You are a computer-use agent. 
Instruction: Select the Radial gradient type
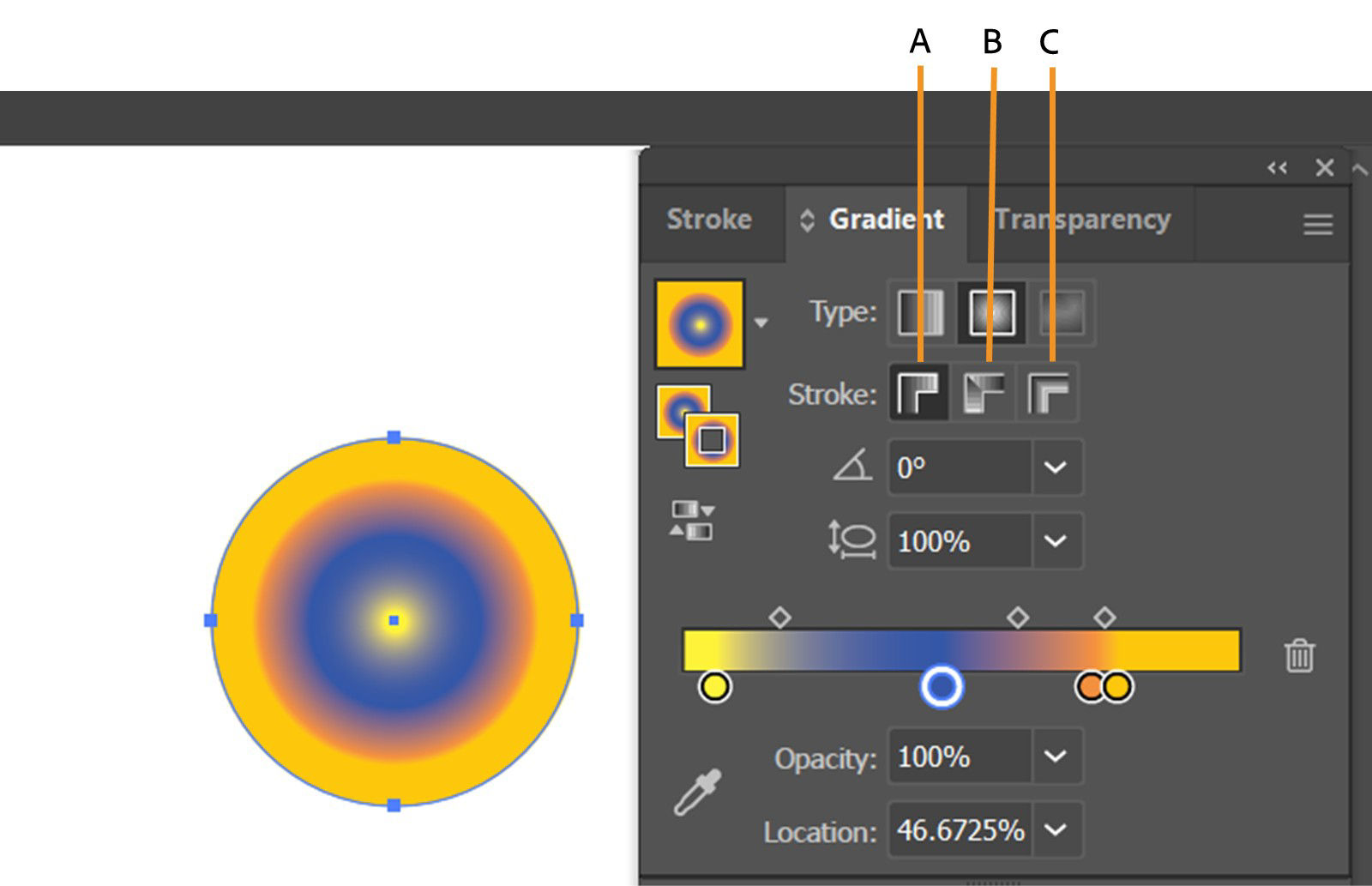click(x=991, y=313)
